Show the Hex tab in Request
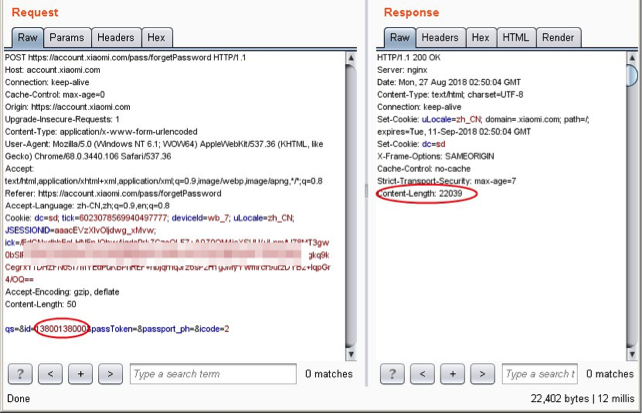642x414 pixels. coord(156,38)
